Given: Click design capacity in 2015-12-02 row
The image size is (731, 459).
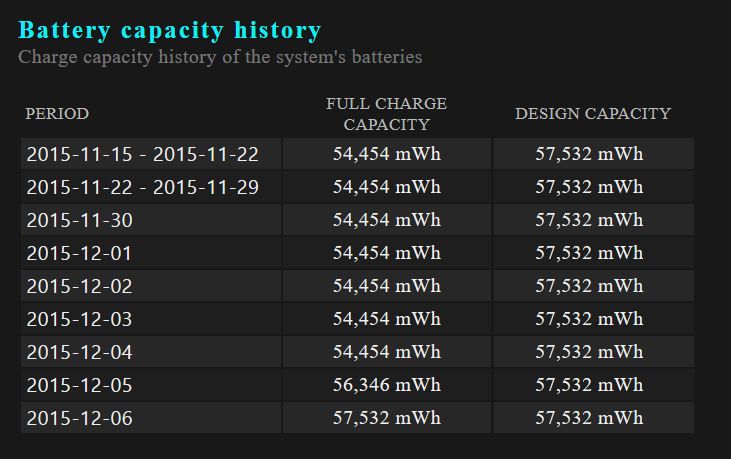Looking at the screenshot, I should [x=594, y=286].
